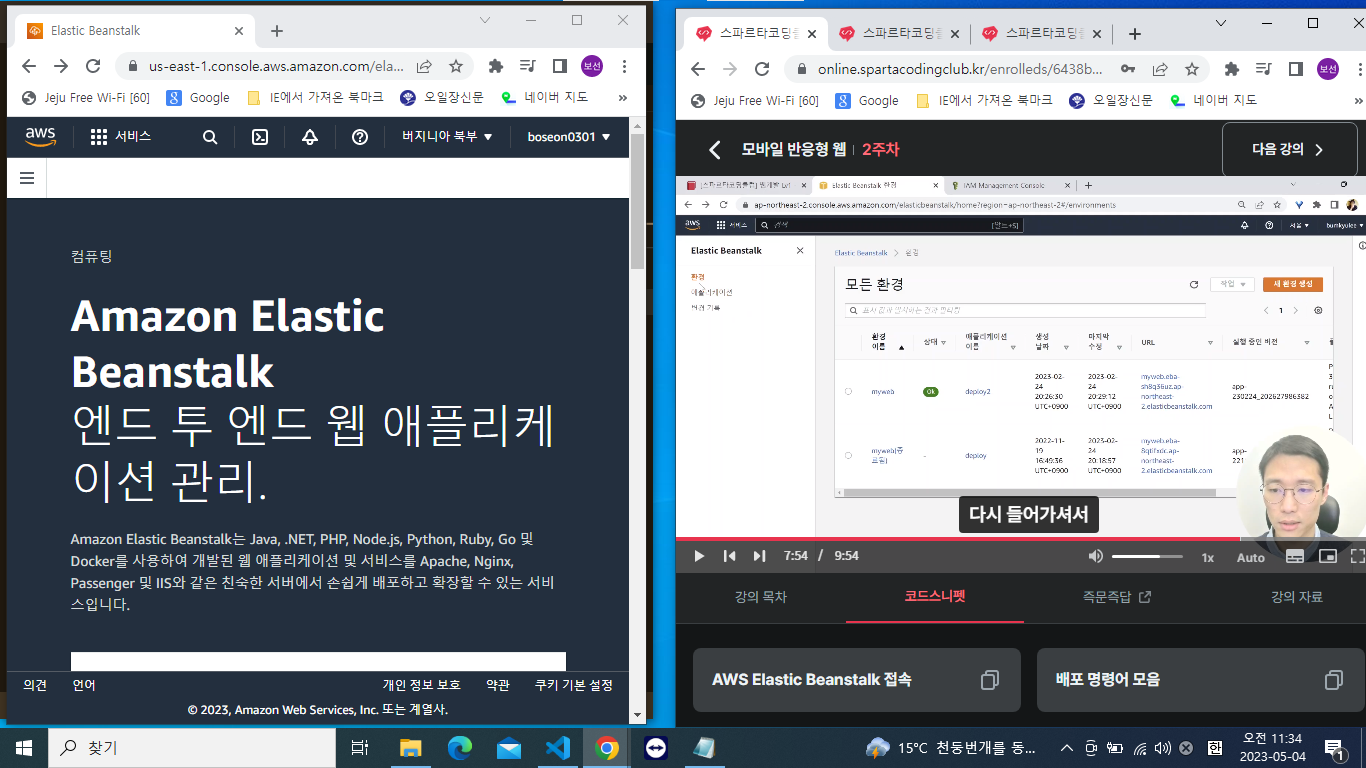This screenshot has height=768, width=1366.
Task: Show hidden system tray icons
Action: tap(1067, 748)
